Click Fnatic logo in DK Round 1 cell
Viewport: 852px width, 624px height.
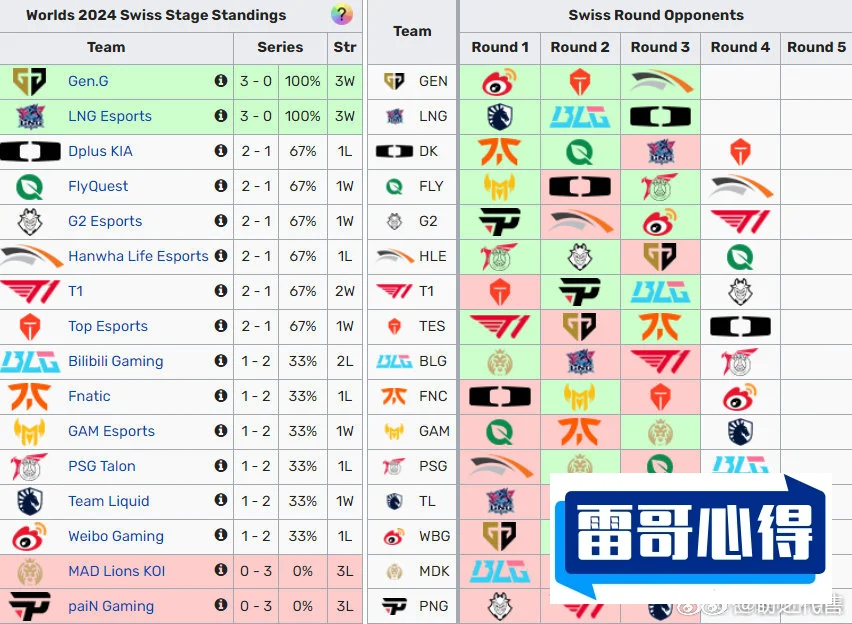(500, 151)
